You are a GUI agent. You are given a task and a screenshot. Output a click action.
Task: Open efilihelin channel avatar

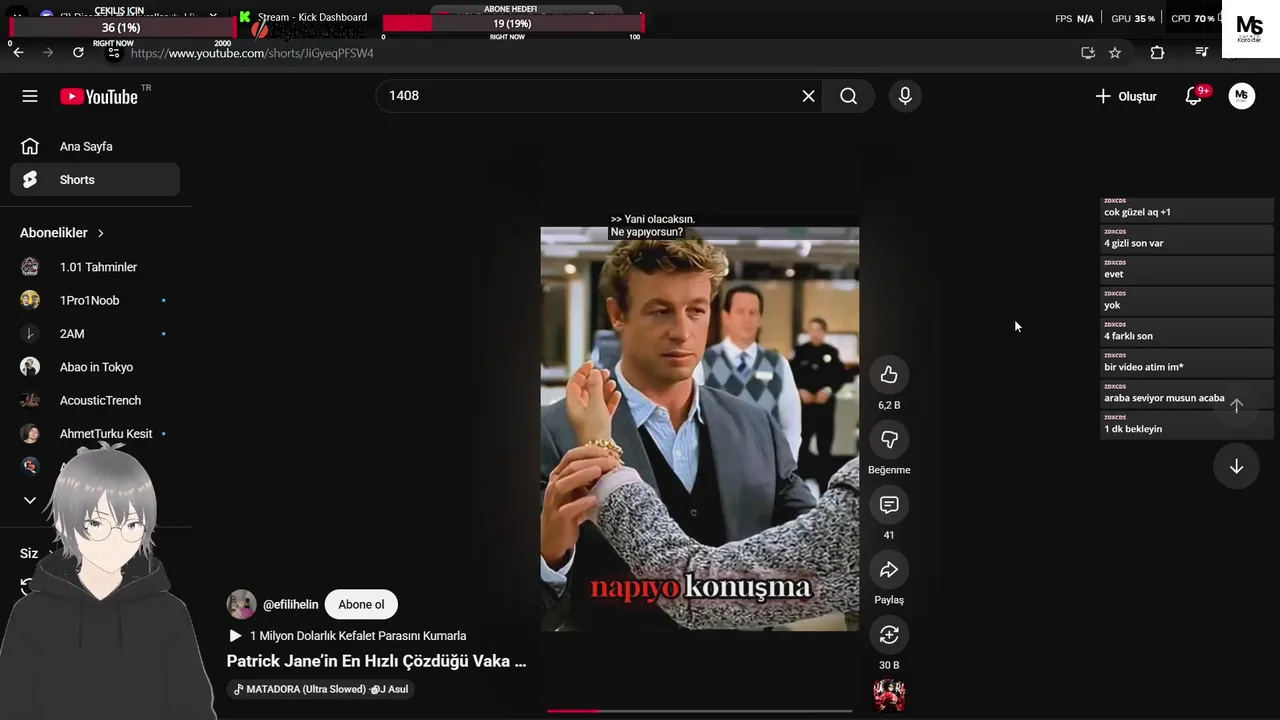click(241, 604)
